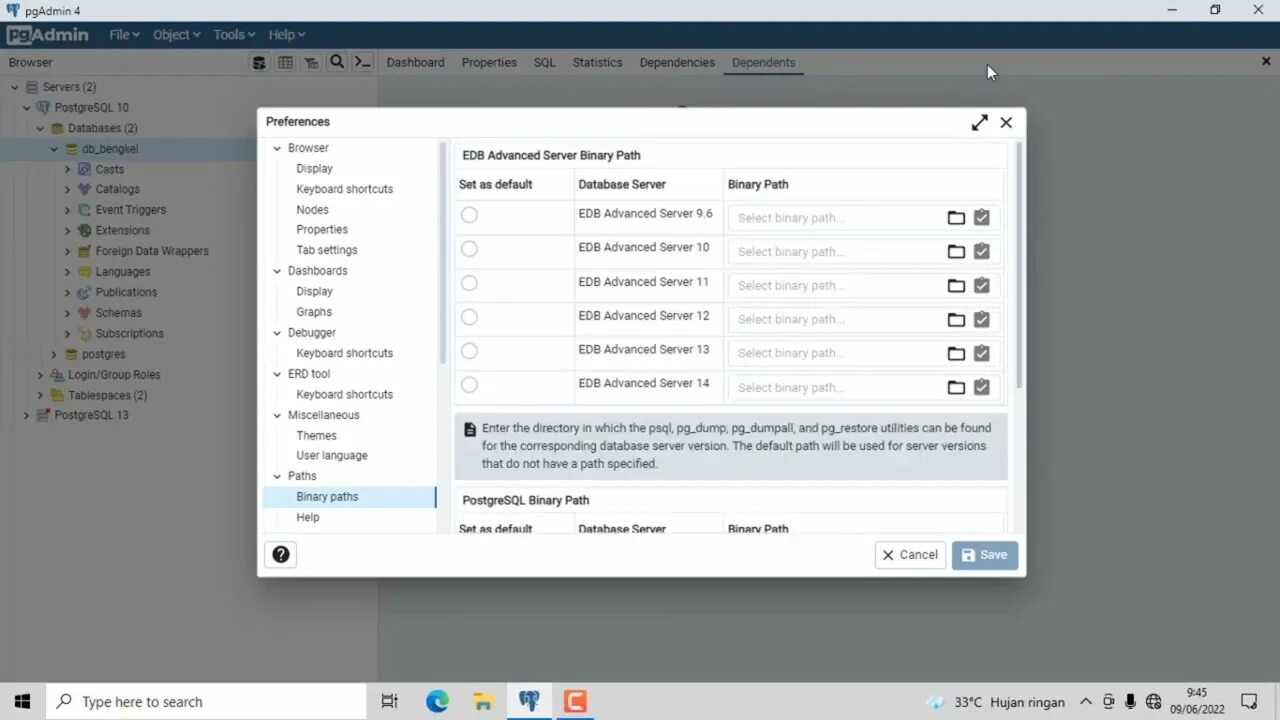The image size is (1280, 720).
Task: Click the Cancel button
Action: coord(910,555)
